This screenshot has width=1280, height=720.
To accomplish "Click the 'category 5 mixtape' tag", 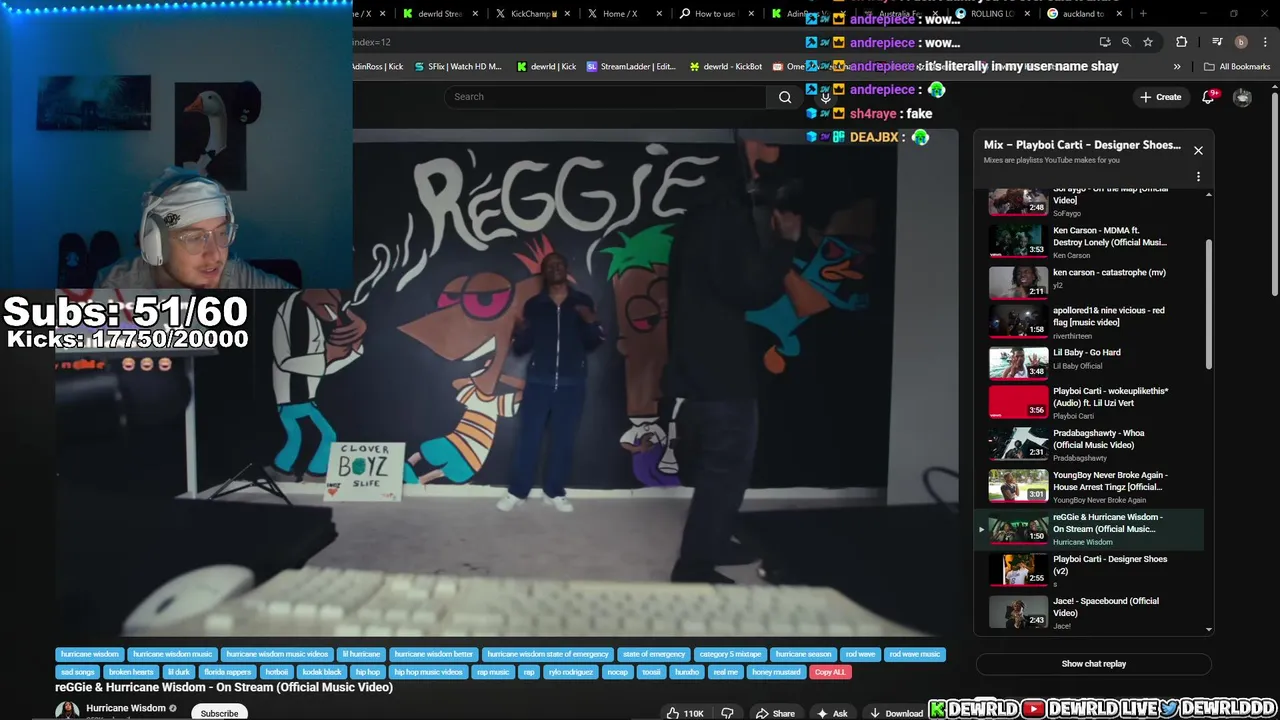I will coord(730,654).
